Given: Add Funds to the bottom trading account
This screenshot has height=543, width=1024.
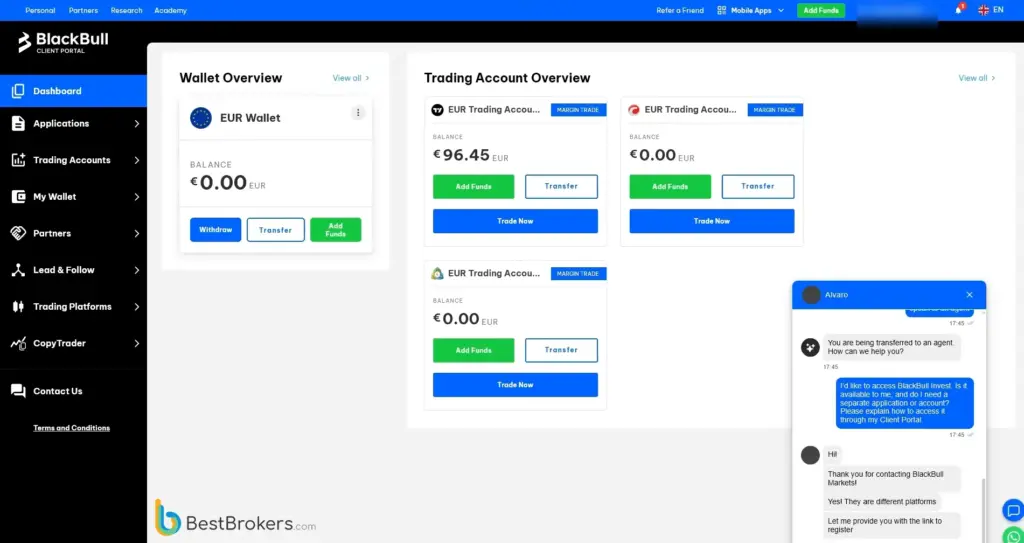Looking at the screenshot, I should [473, 350].
